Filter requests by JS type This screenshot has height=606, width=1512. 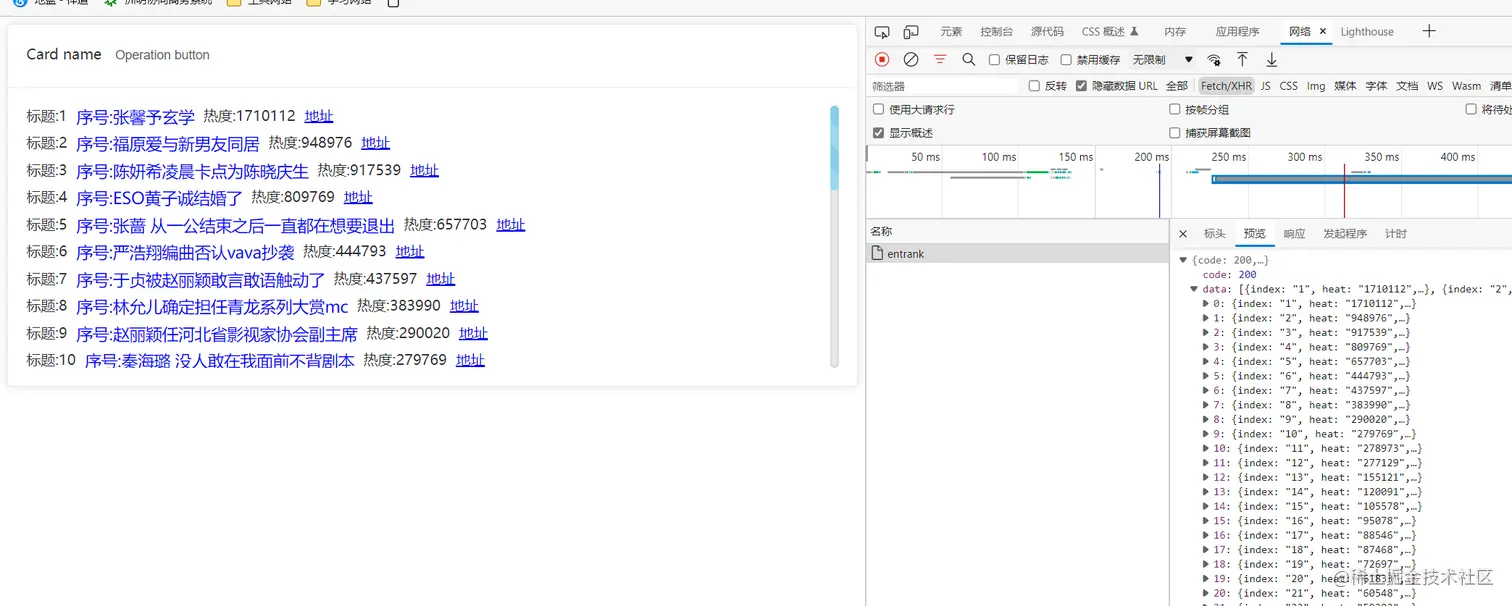pos(1265,86)
